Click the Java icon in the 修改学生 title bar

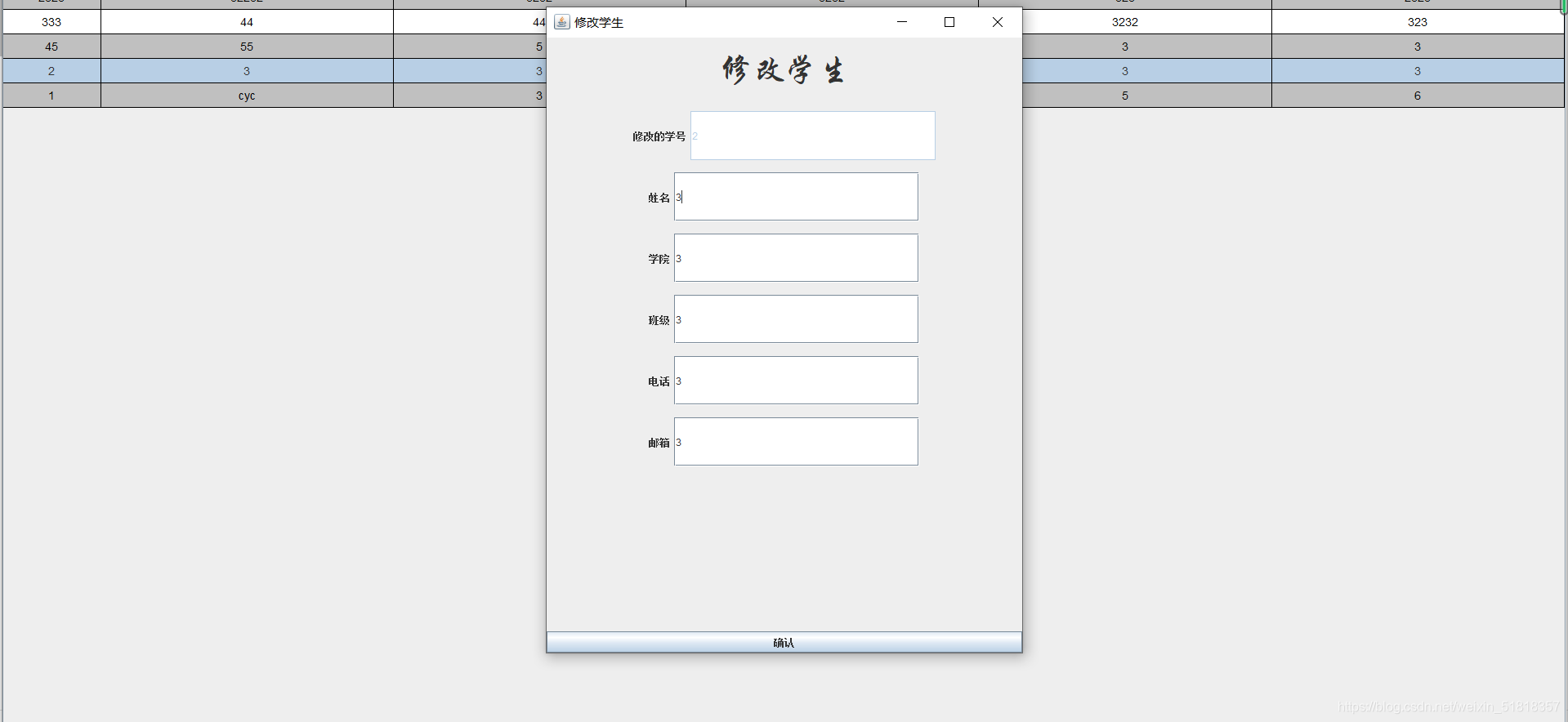[562, 22]
